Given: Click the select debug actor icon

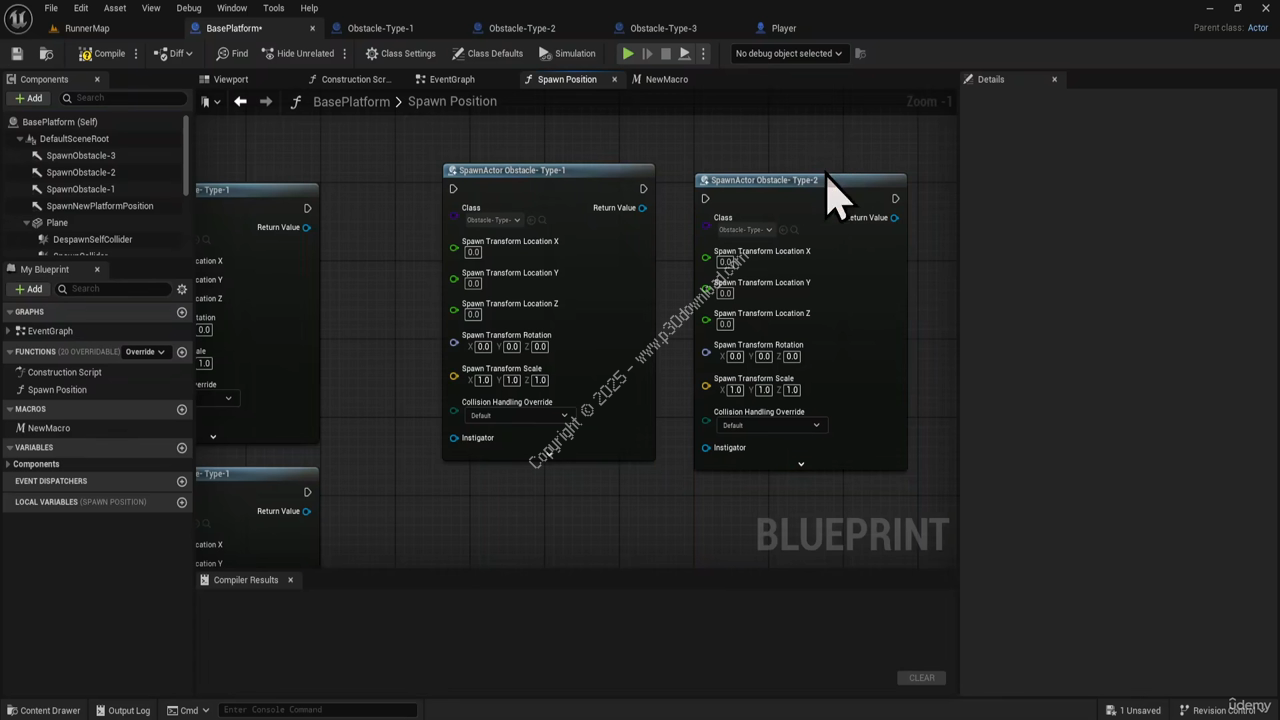Looking at the screenshot, I should 860,53.
